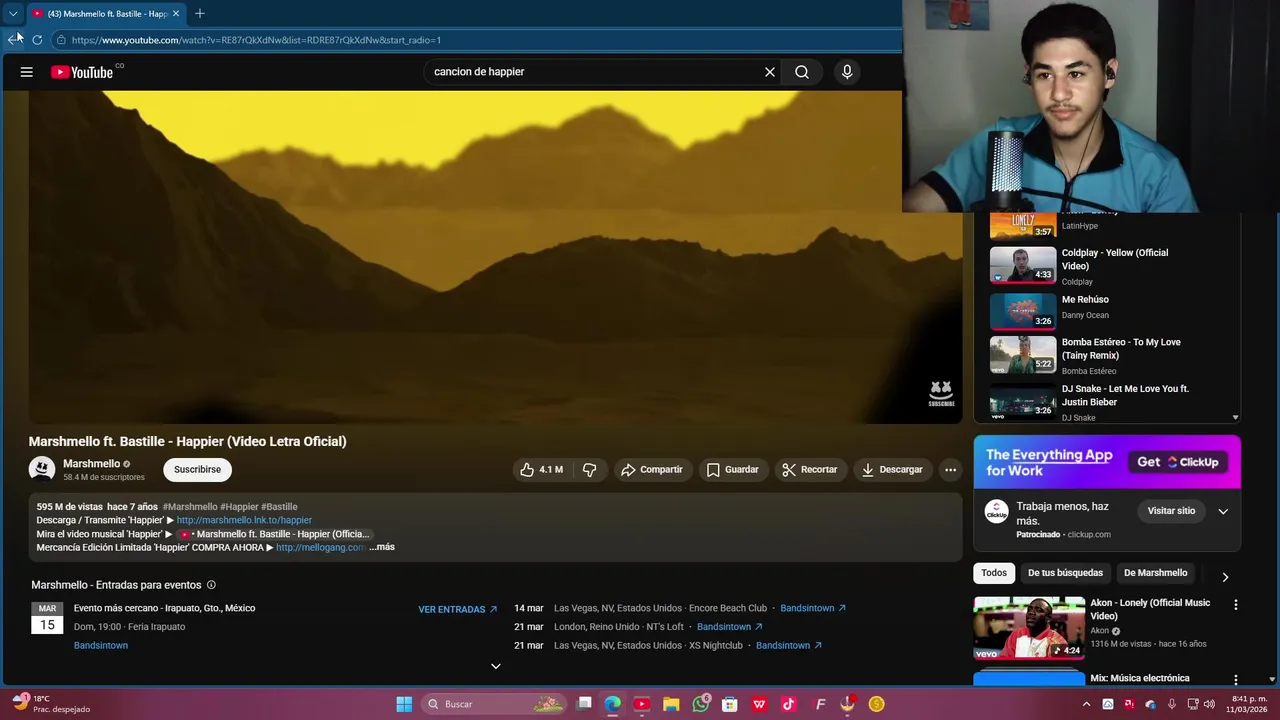The image size is (1280, 720).
Task: Open the Recortar clip tool
Action: (810, 470)
